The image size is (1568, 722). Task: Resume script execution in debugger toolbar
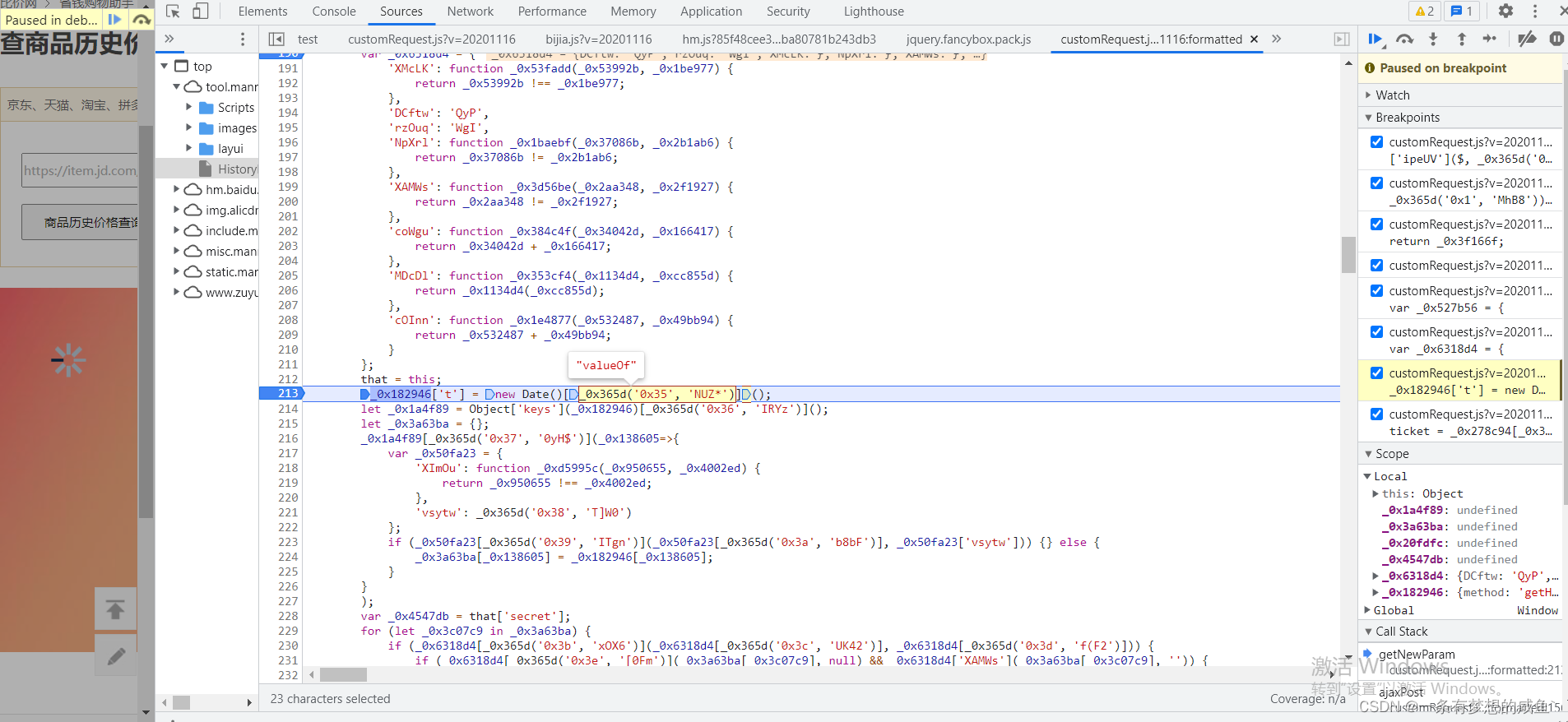pyautogui.click(x=1375, y=39)
